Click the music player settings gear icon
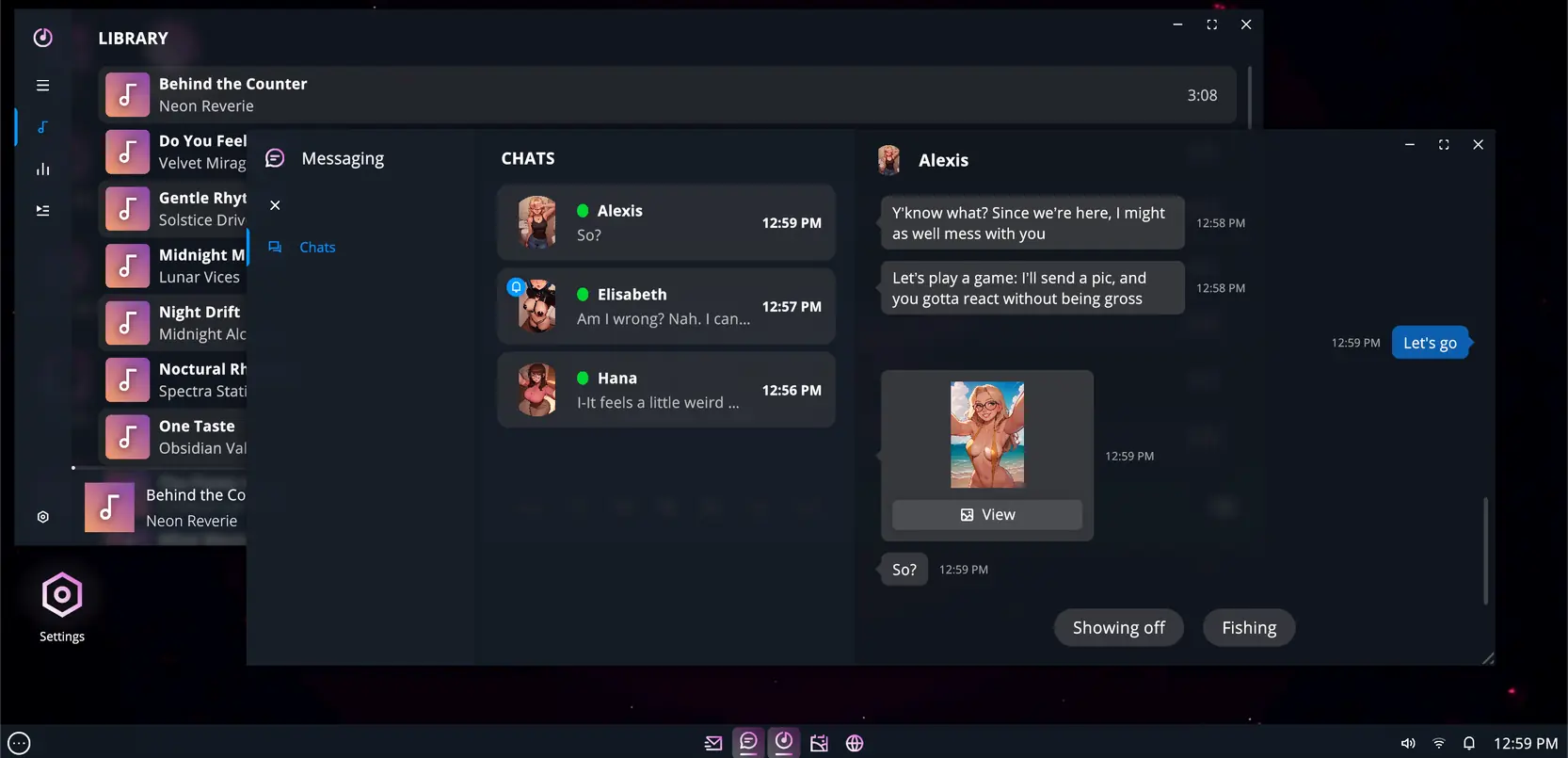 tap(42, 517)
